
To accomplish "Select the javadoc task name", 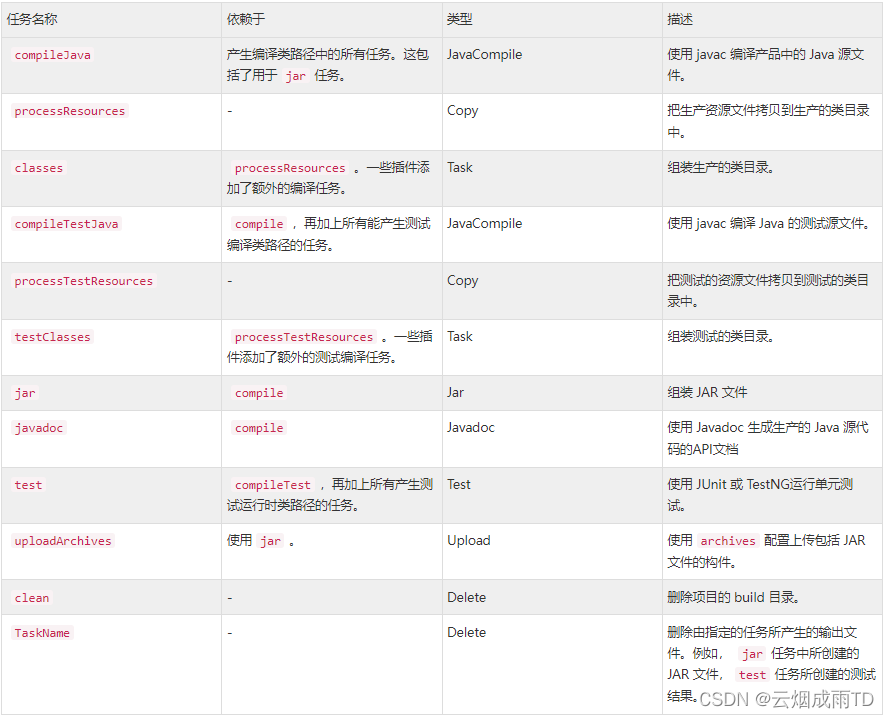I will point(39,428).
